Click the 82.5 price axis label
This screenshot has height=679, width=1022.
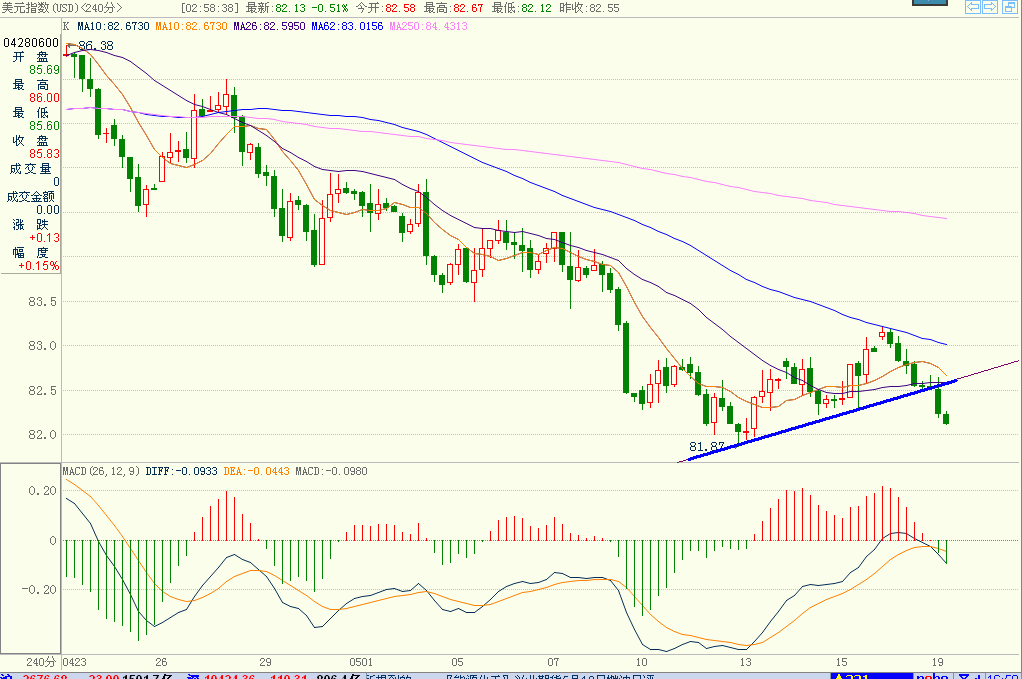pyautogui.click(x=42, y=391)
